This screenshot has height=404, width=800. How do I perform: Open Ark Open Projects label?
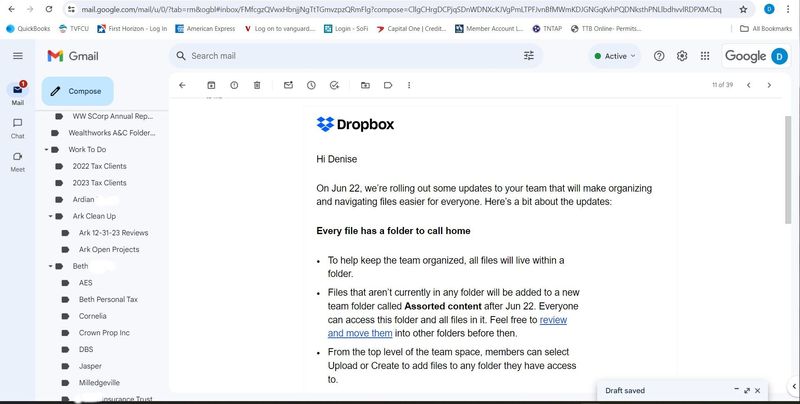coord(109,249)
